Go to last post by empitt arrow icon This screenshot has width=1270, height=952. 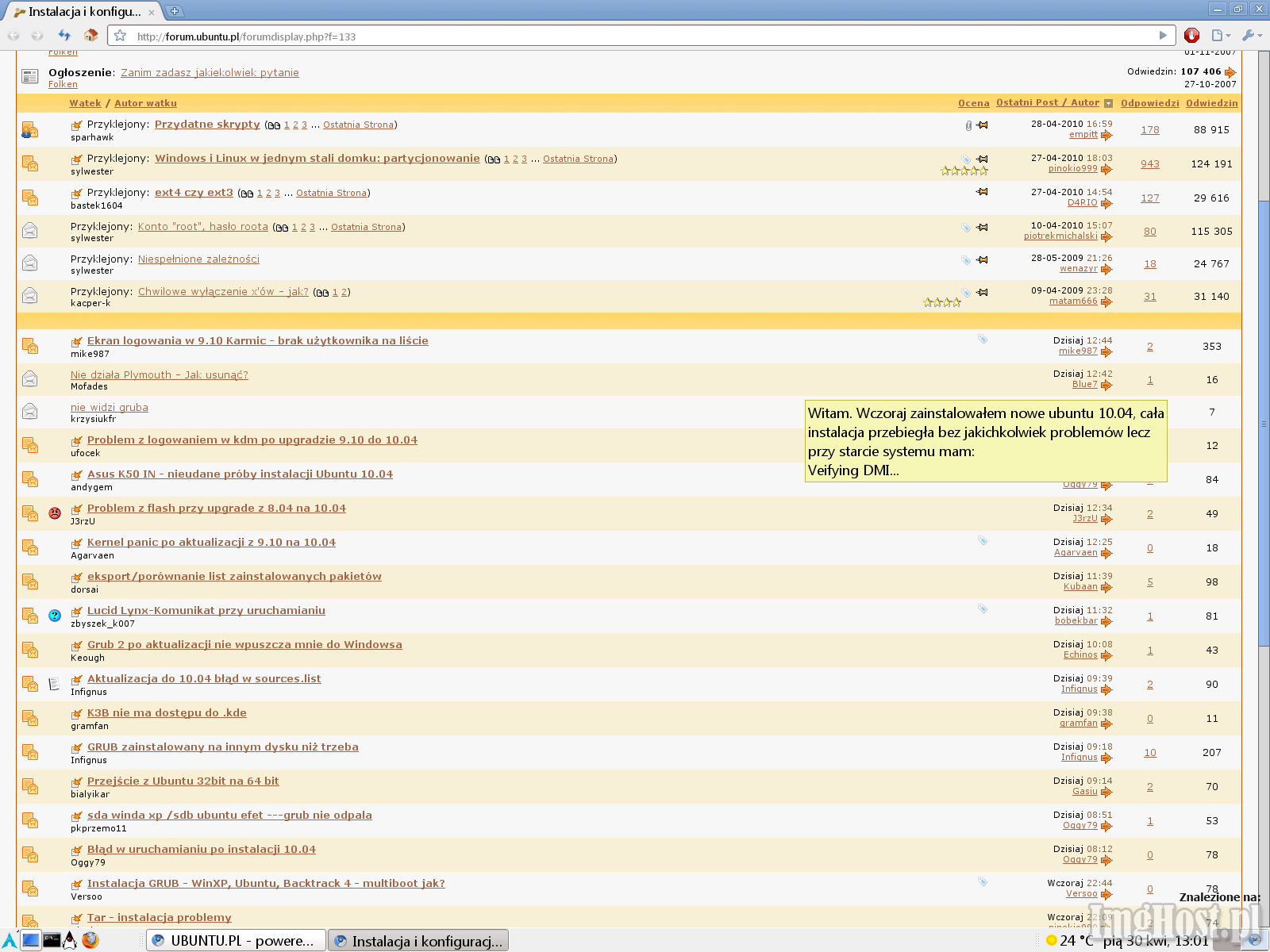[1106, 135]
